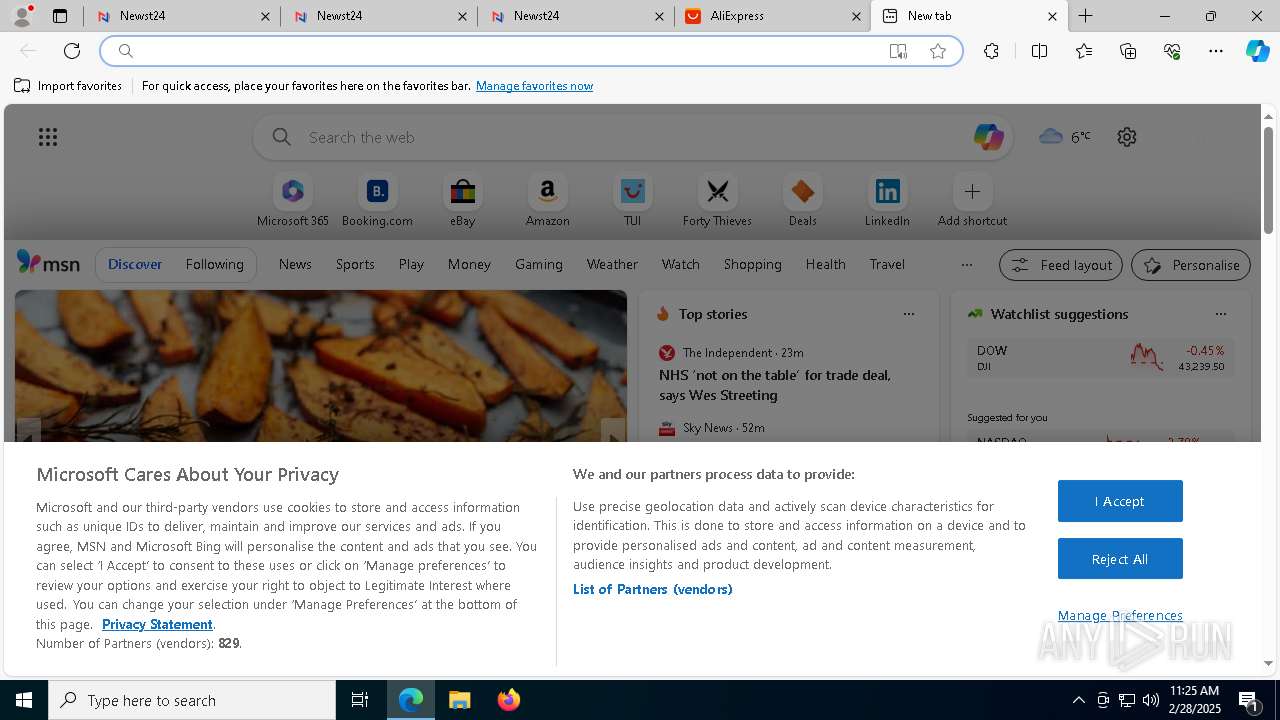Add this page to favorites star
Screen dimensions: 1280x720
tap(938, 51)
